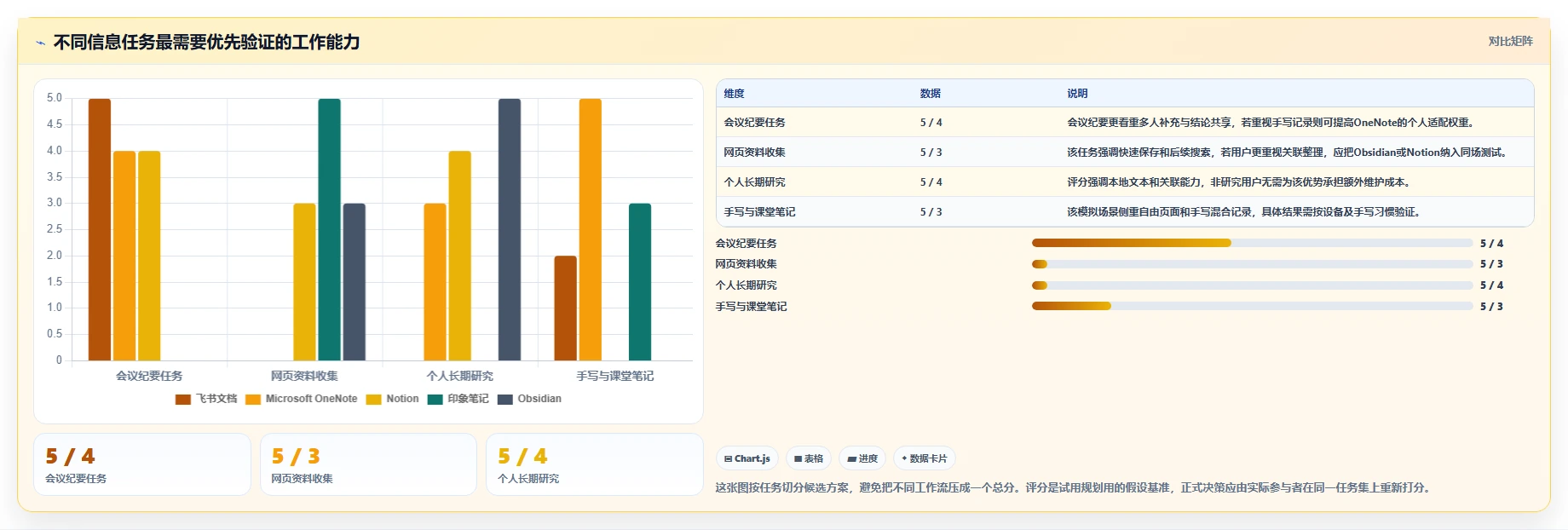The height and width of the screenshot is (530, 1568).
Task: Click 5 / 4 value after 会议纪要任务 progress
Action: click(1491, 244)
